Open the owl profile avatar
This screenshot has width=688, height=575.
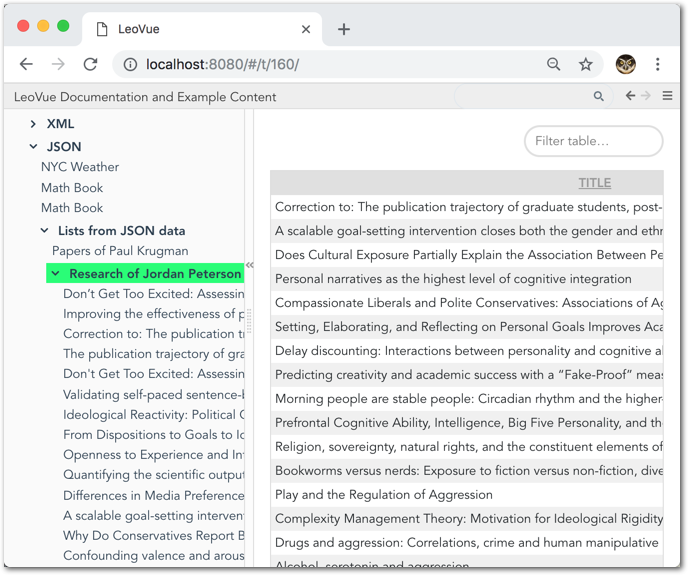tap(625, 65)
